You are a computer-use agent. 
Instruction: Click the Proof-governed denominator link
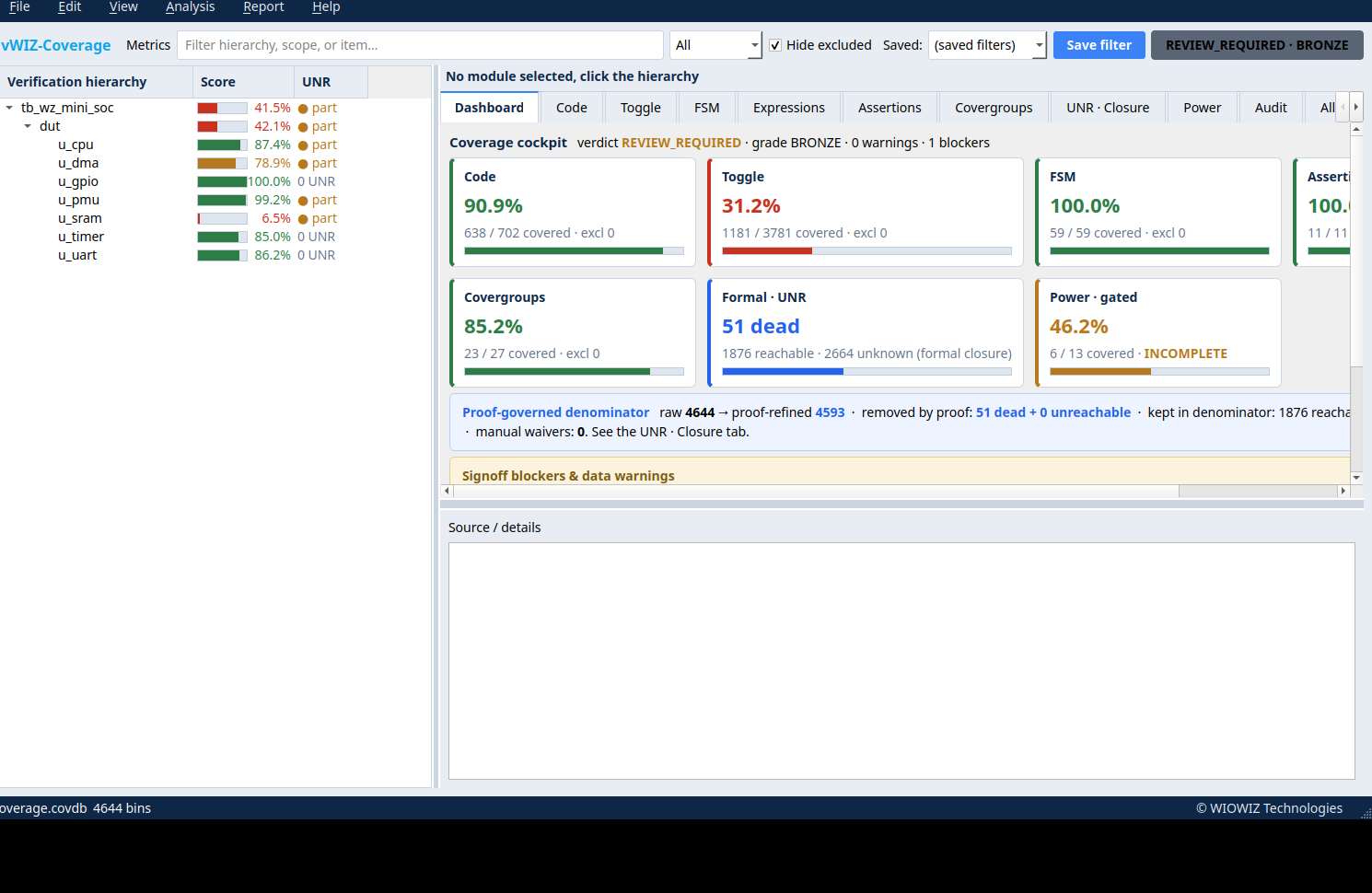(555, 412)
